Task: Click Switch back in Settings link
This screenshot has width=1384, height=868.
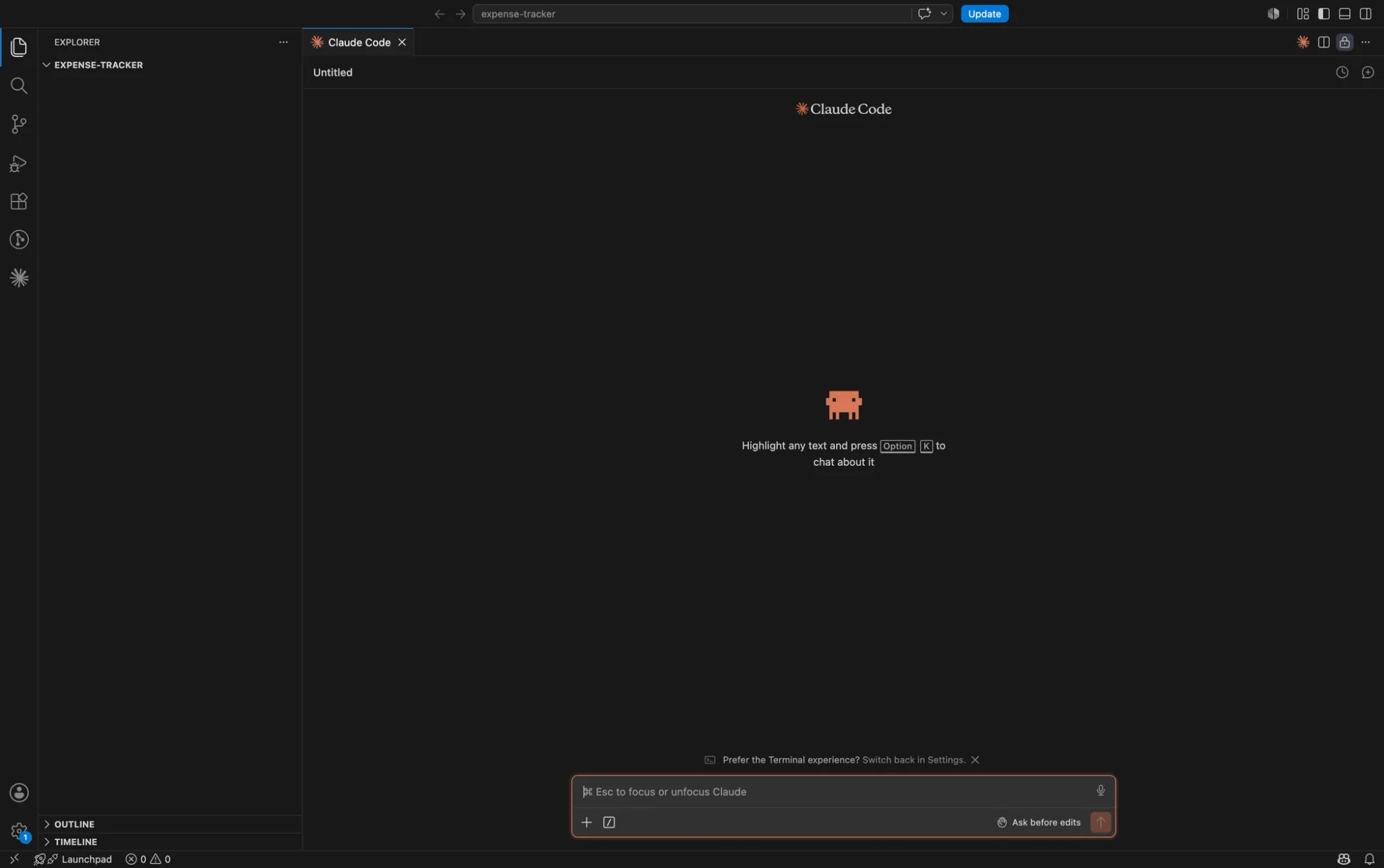Action: tap(913, 759)
